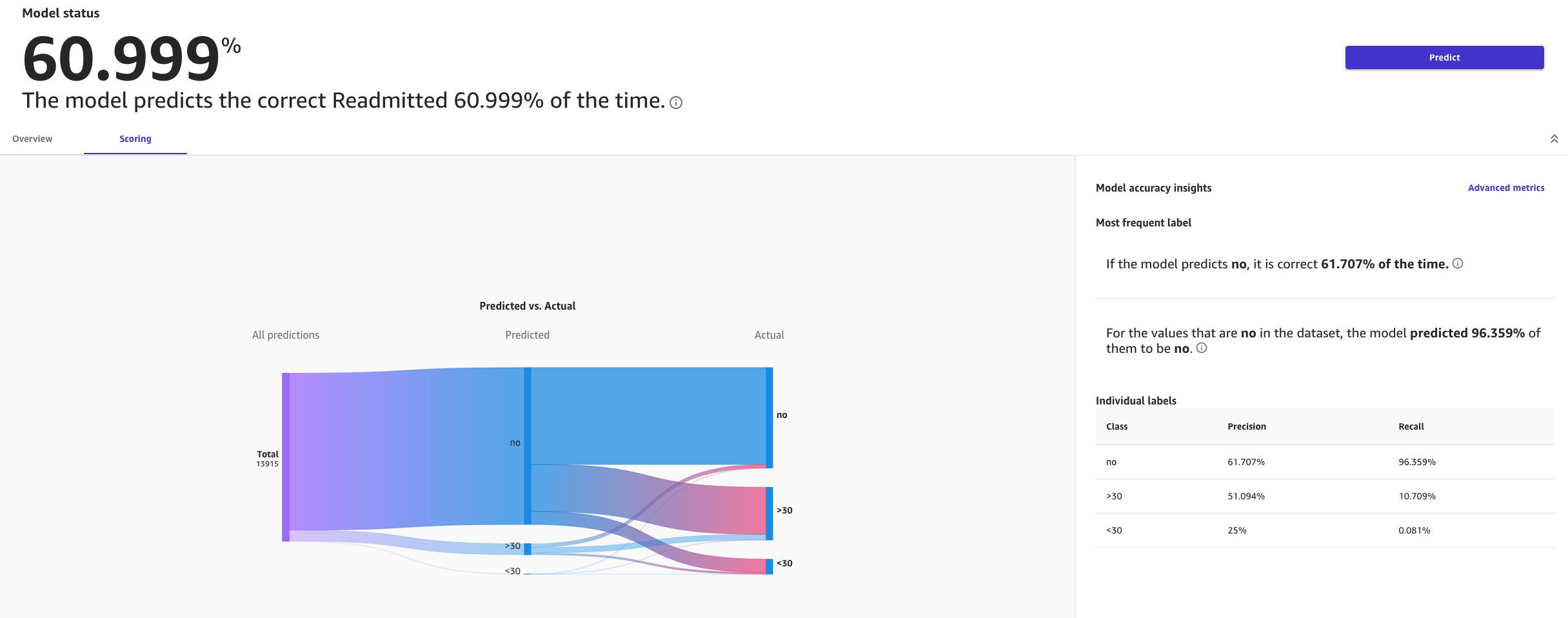Screen dimensions: 1568x618
Task: Select the '>30' class row in table
Action: point(1324,496)
